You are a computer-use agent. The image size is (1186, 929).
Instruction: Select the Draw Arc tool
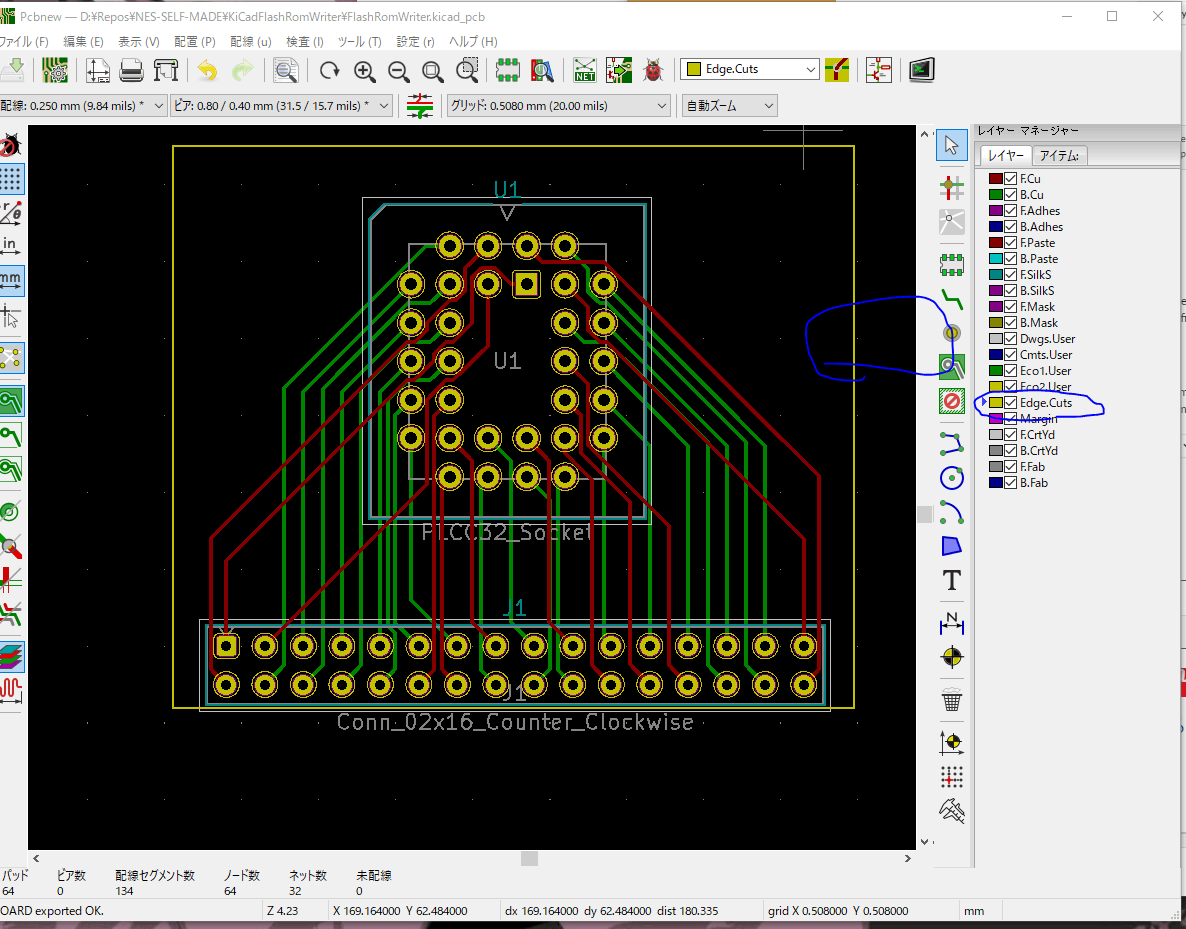tap(952, 511)
